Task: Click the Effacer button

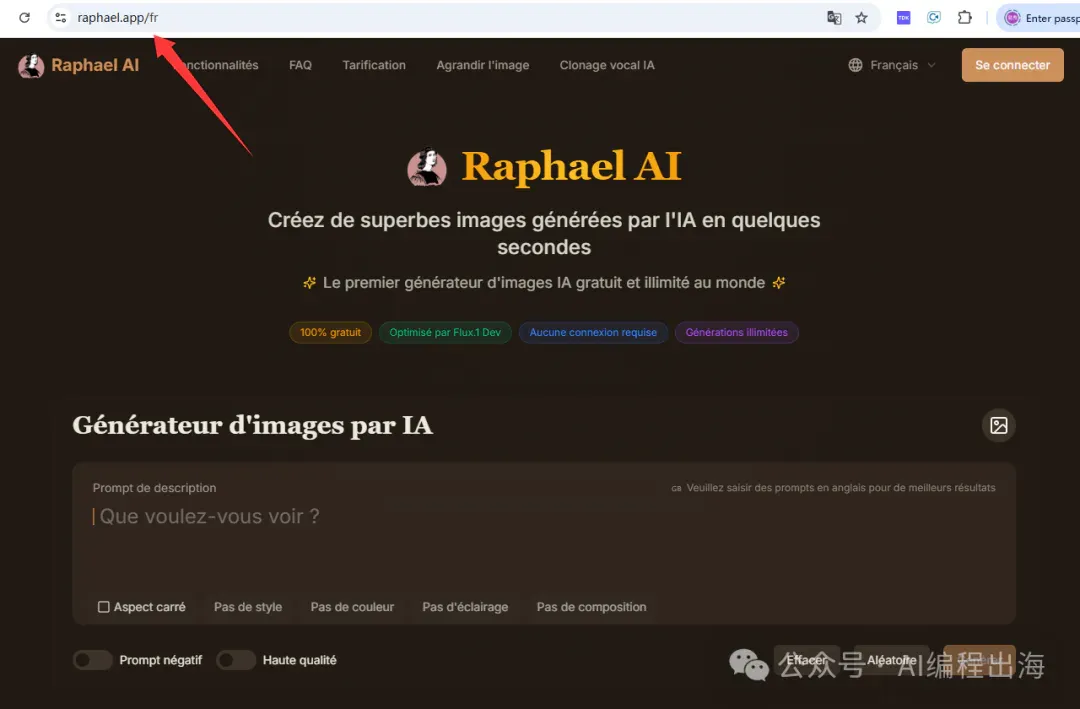Action: coord(807,660)
